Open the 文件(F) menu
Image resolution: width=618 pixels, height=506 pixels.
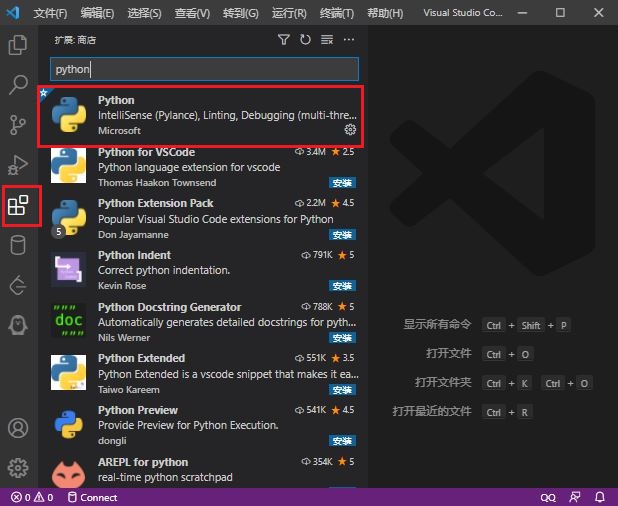point(50,13)
